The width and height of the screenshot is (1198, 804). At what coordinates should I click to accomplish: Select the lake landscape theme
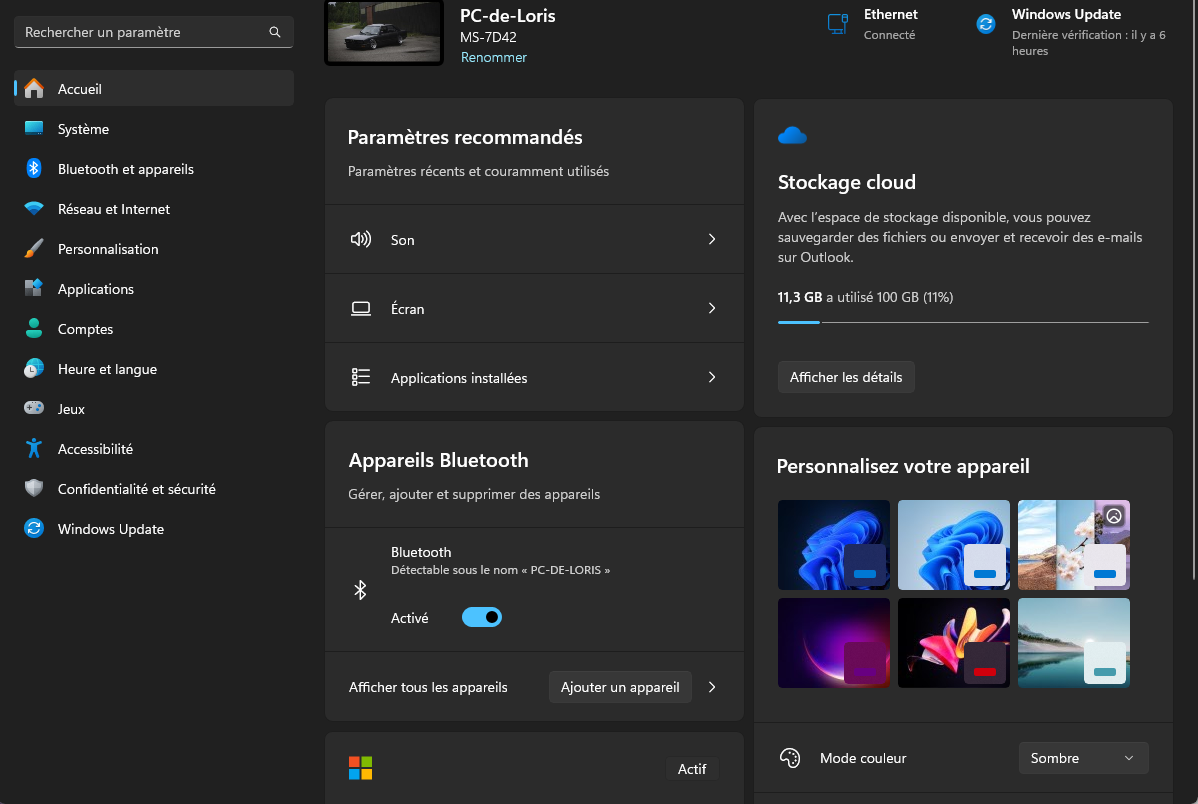[x=1073, y=643]
